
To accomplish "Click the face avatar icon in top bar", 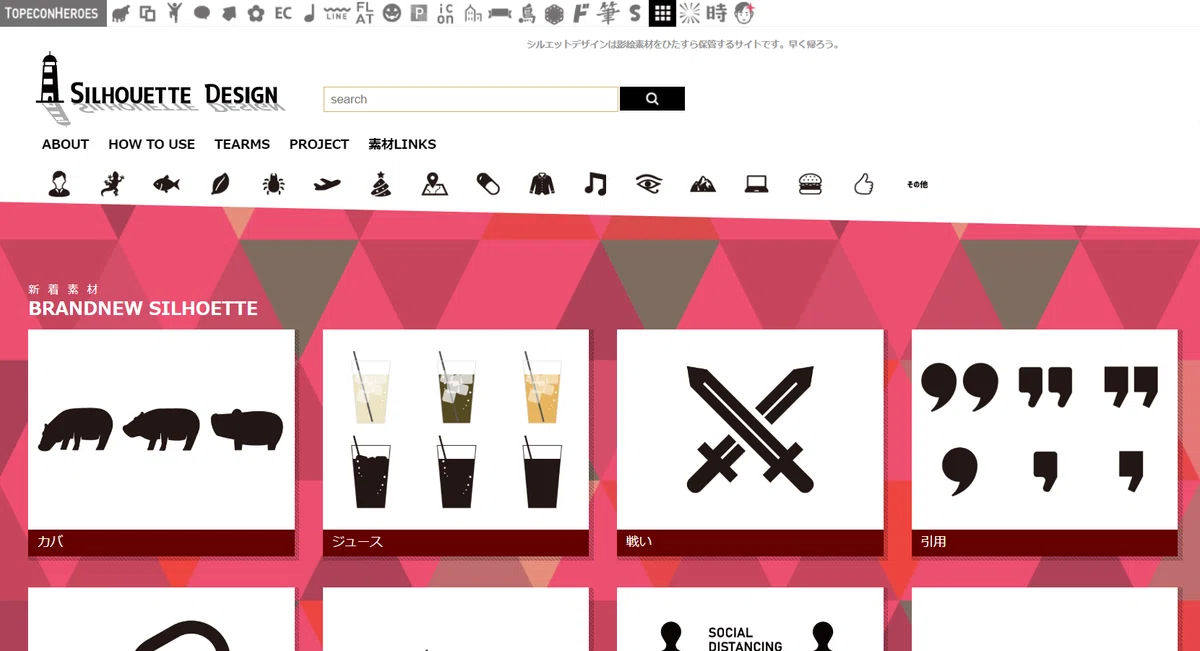I will point(744,13).
